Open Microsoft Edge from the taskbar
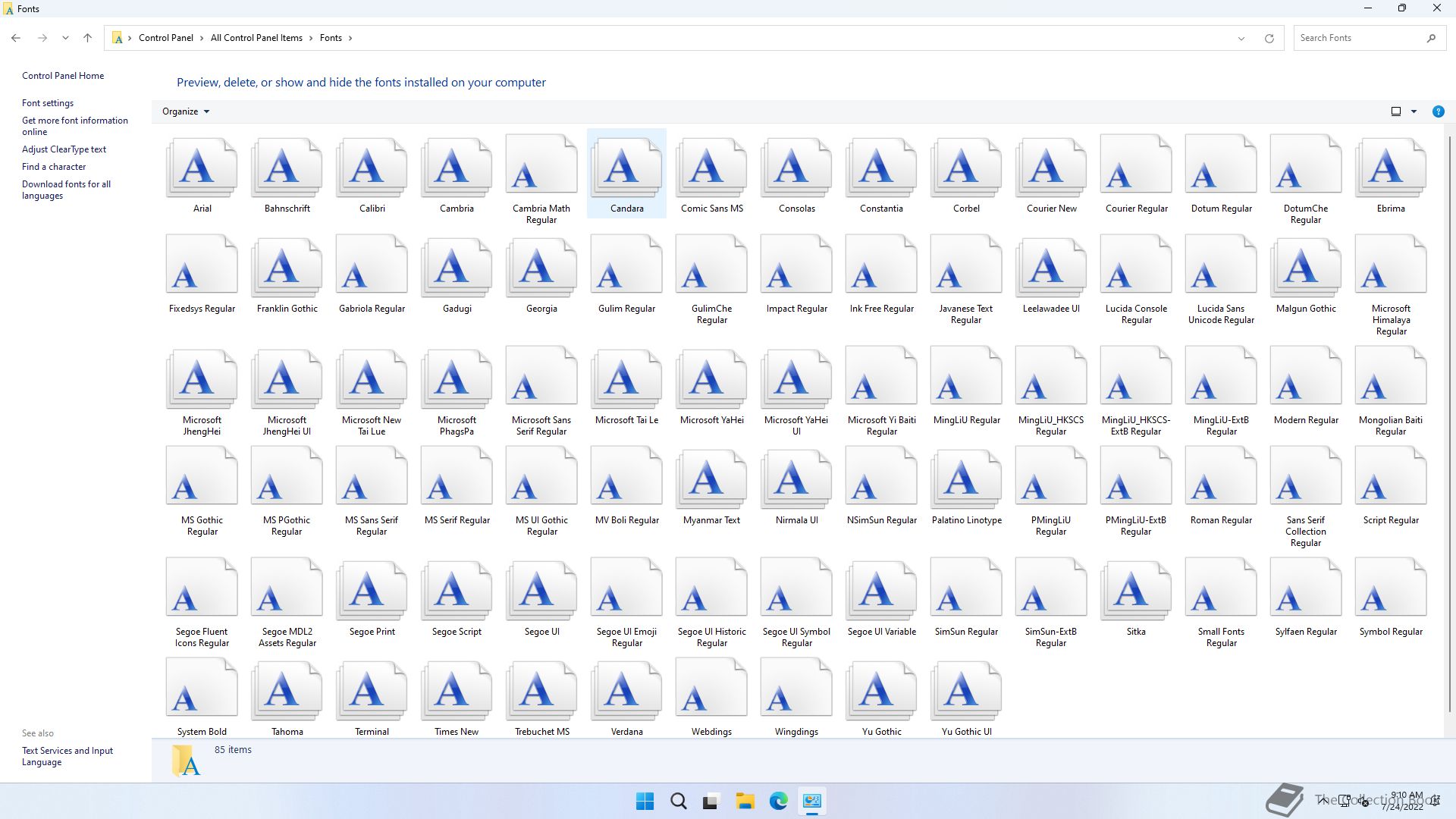This screenshot has width=1456, height=819. point(778,801)
